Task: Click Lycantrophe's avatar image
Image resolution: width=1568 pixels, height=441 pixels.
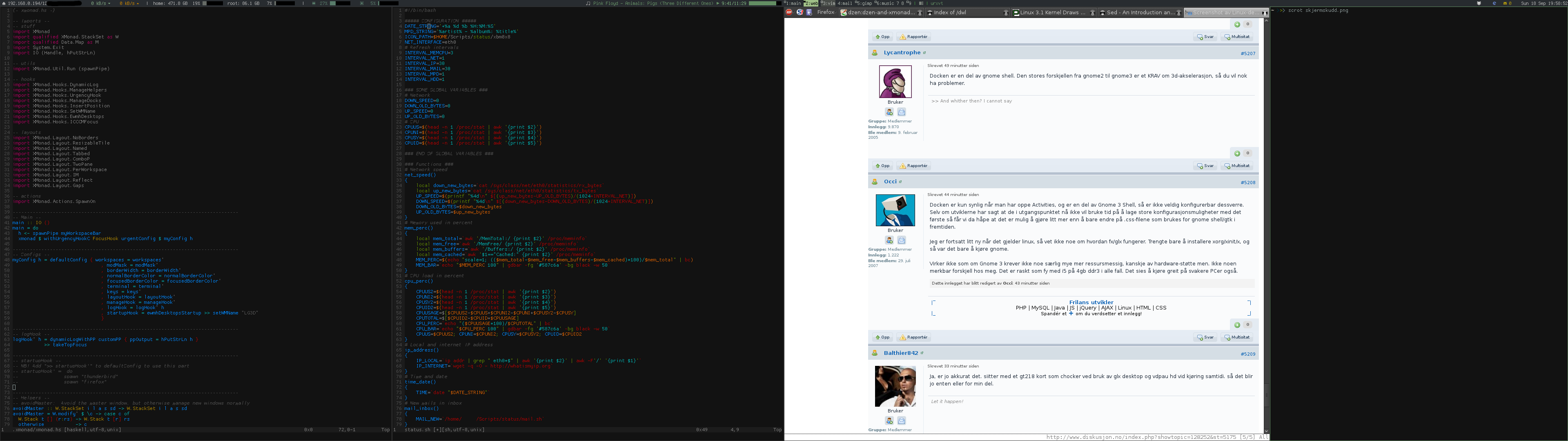Action: coord(895,81)
